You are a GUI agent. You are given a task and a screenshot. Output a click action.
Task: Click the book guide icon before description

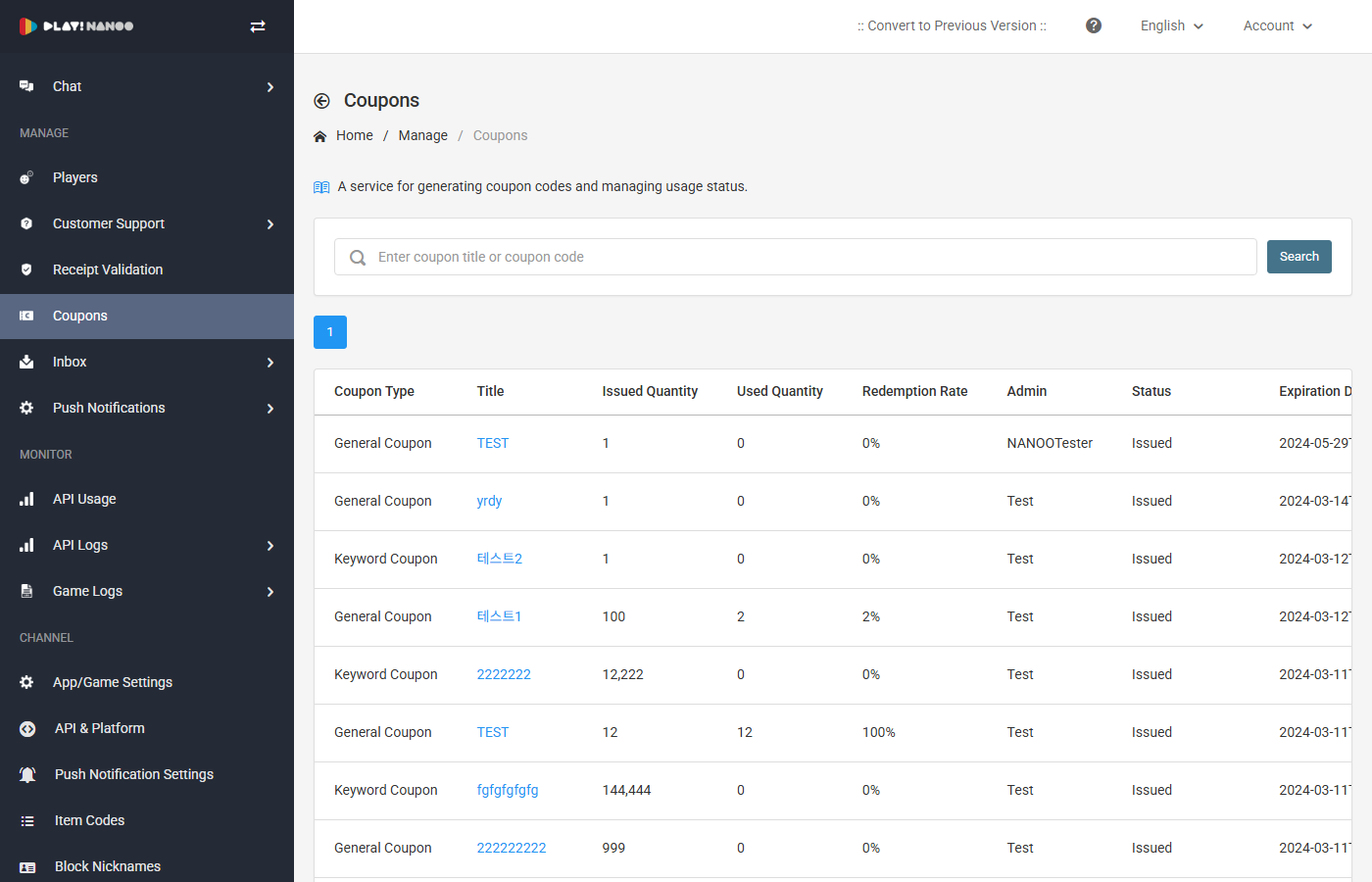(321, 187)
